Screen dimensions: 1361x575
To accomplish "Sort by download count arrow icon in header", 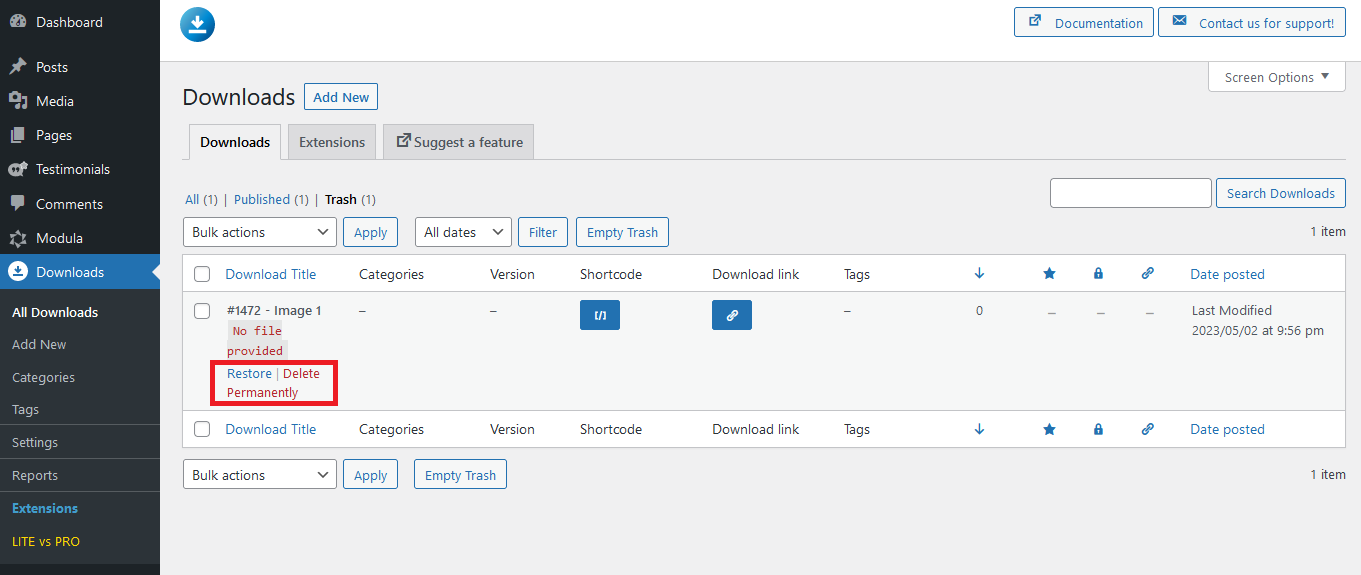I will 979,274.
